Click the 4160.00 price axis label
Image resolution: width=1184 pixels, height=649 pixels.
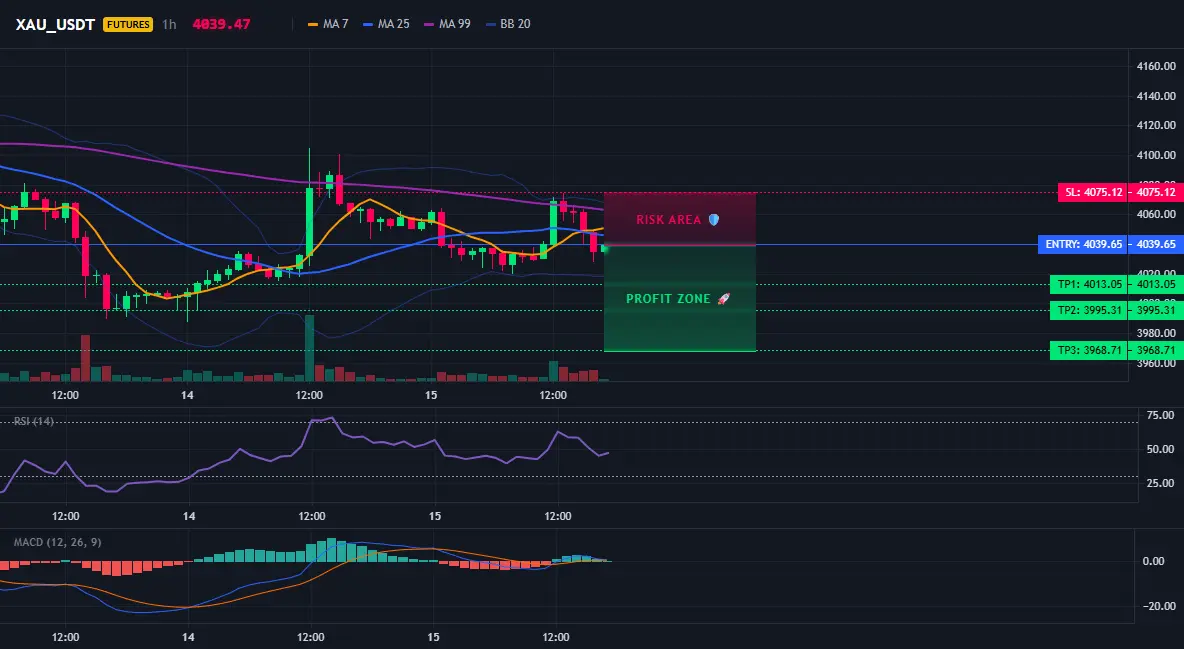point(1156,66)
